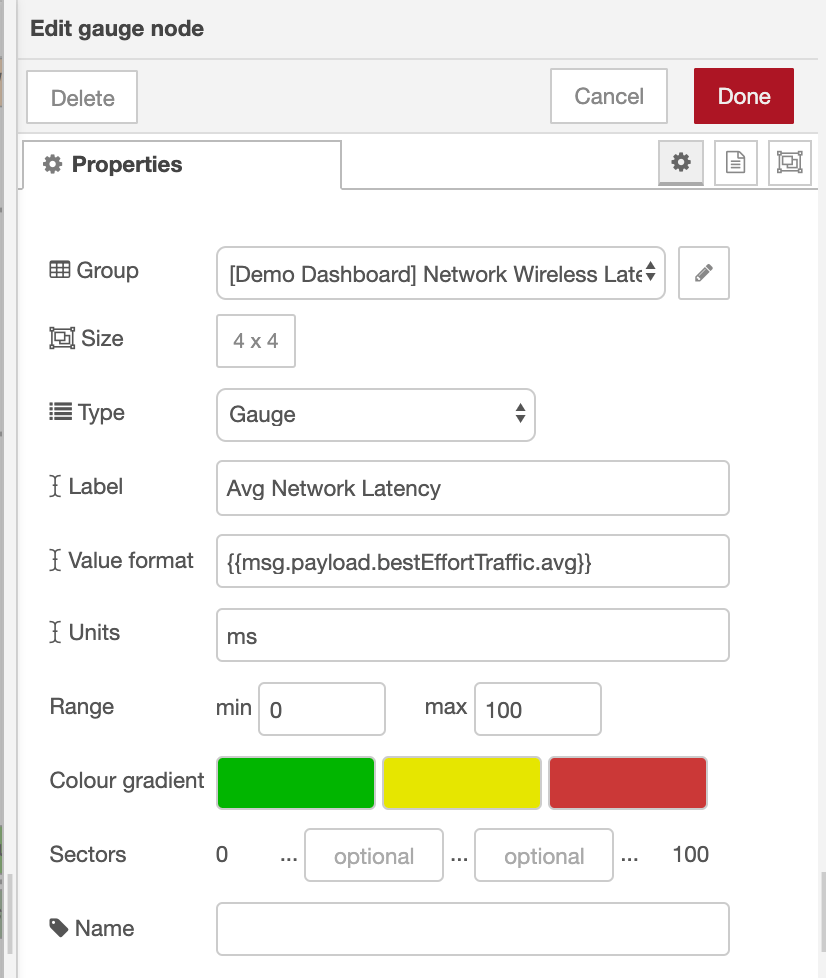
Task: Open the node description panel
Action: [735, 162]
